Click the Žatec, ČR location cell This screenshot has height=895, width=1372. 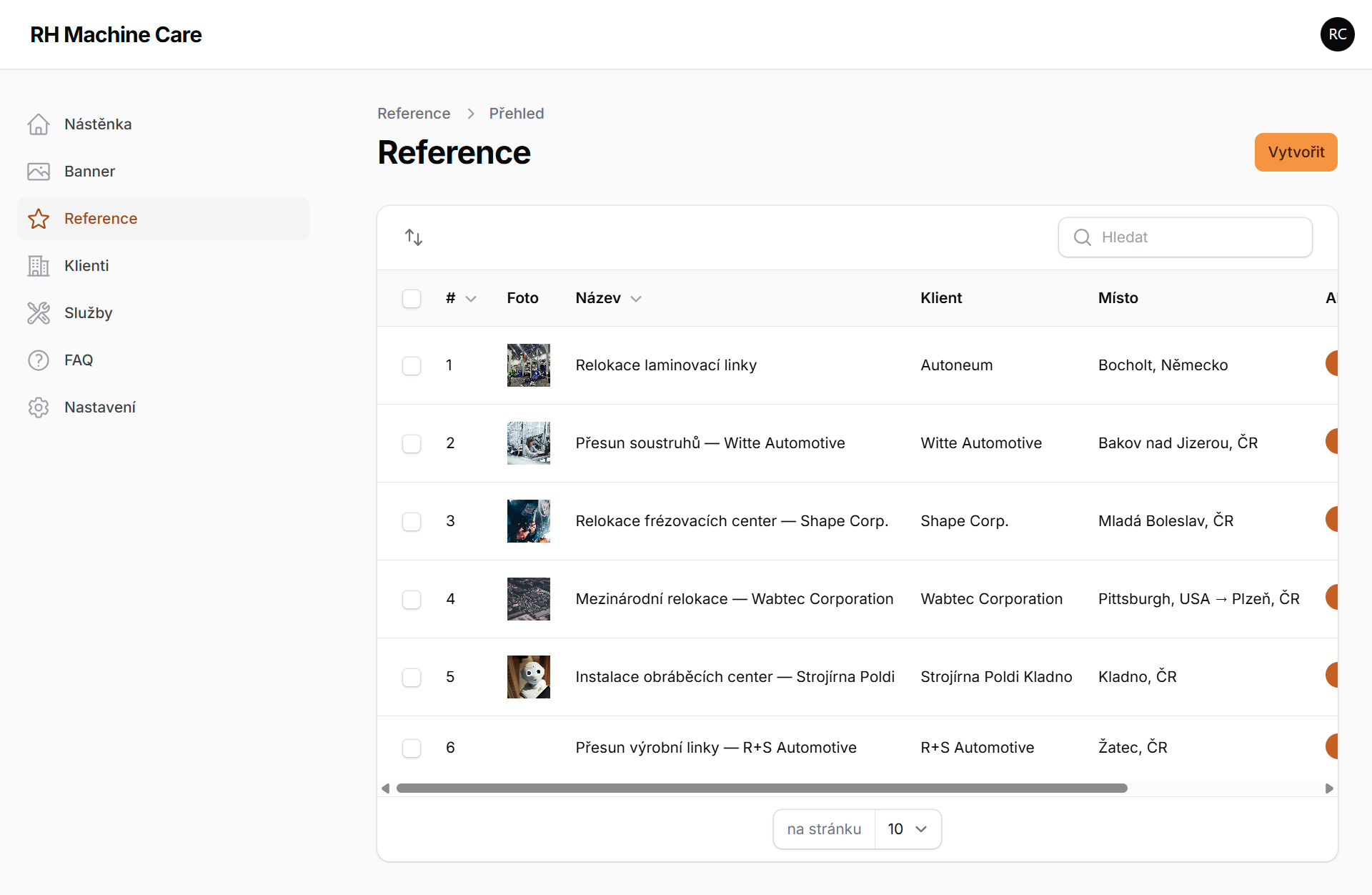tap(1133, 748)
